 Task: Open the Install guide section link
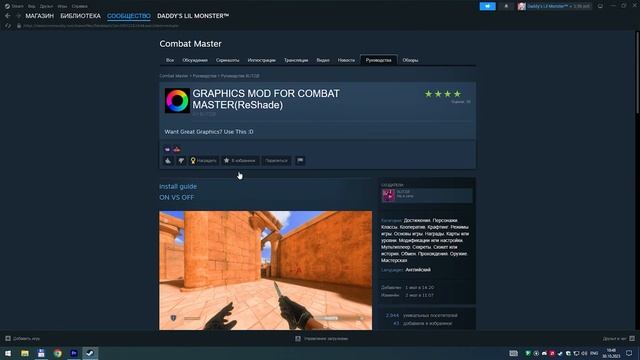[x=178, y=186]
